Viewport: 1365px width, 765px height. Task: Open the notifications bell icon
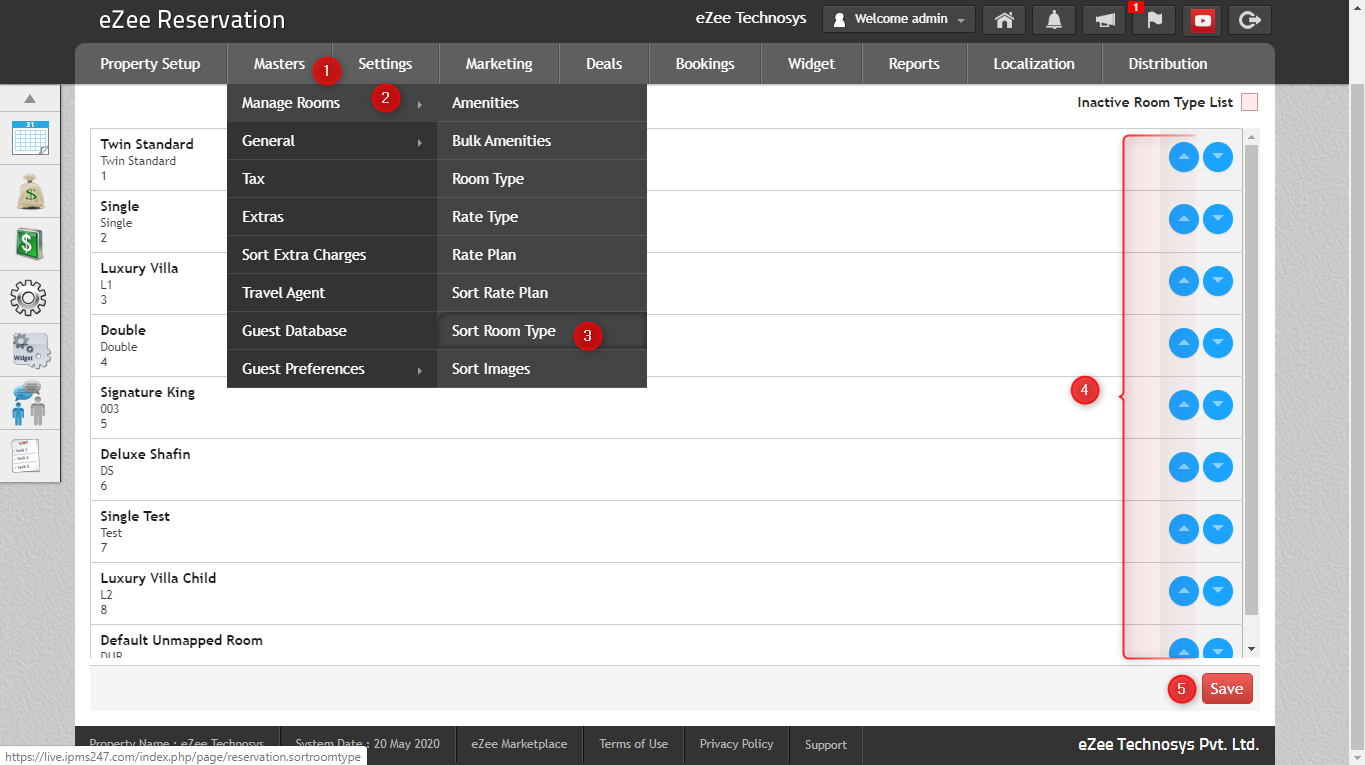point(1054,20)
